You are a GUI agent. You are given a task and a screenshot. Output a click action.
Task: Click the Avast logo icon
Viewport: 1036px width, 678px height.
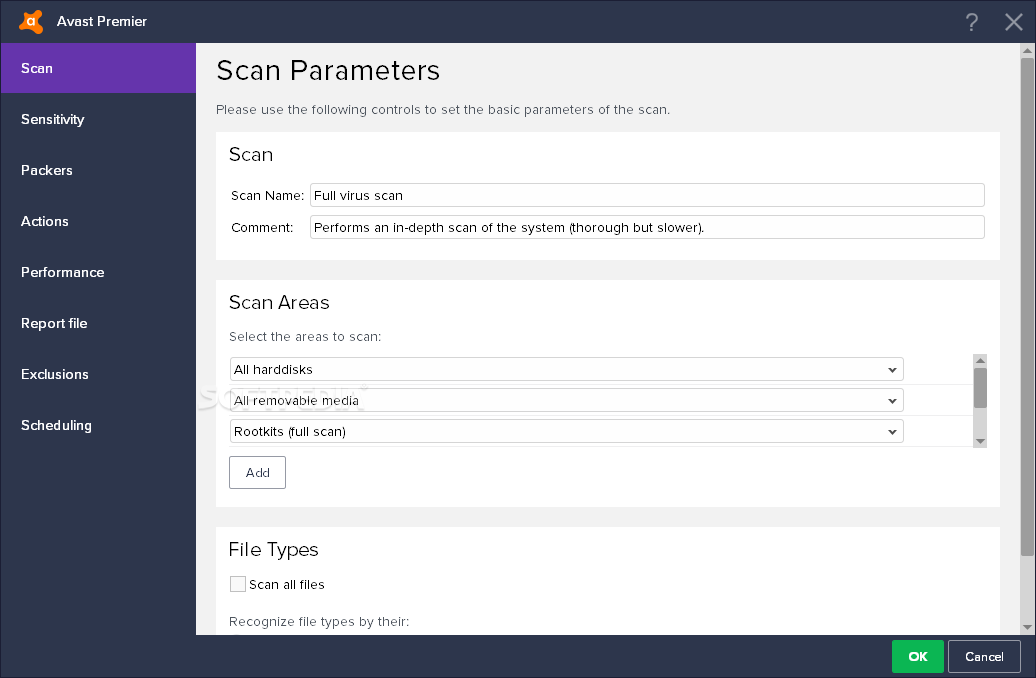(x=31, y=21)
